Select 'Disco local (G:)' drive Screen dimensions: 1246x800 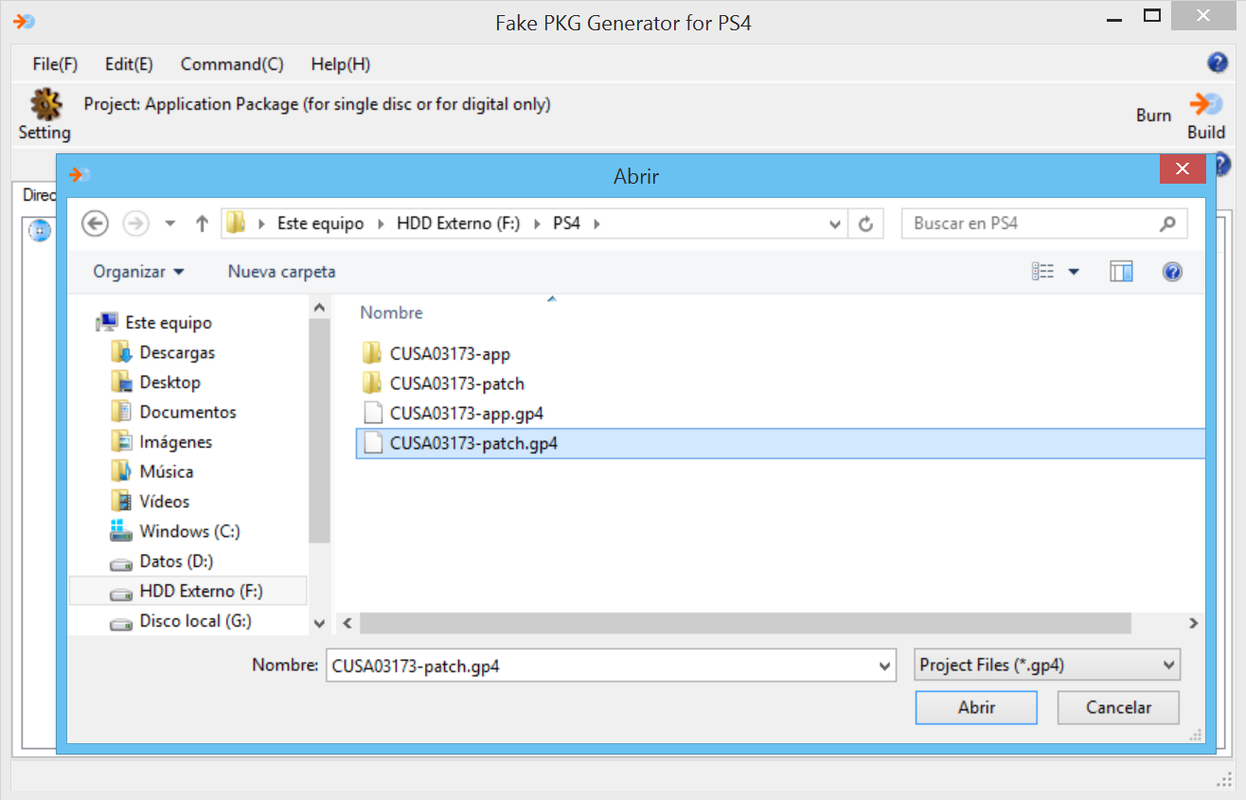(x=195, y=621)
